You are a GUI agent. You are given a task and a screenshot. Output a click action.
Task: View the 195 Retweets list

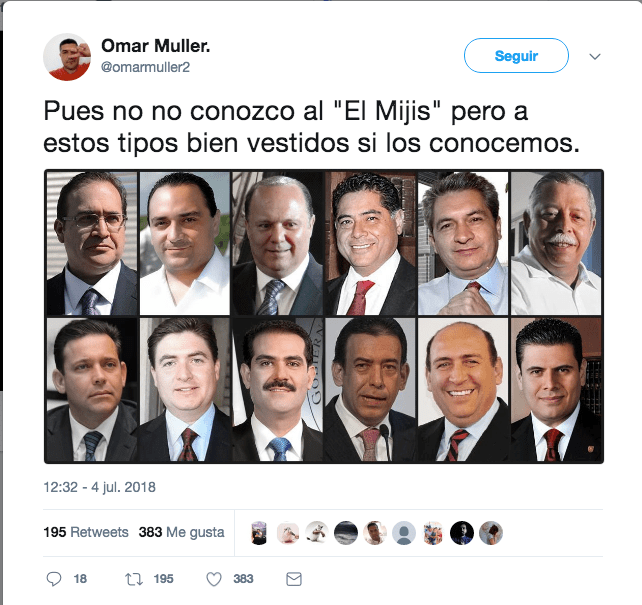click(86, 532)
